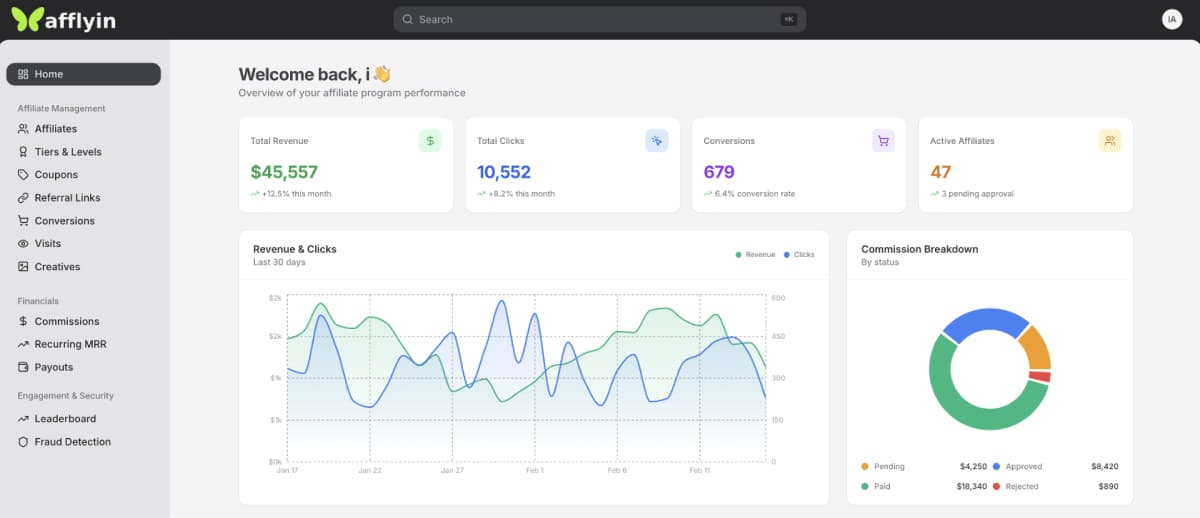Go to Tiers & Levels
Image resolution: width=1200 pixels, height=518 pixels.
tap(67, 152)
